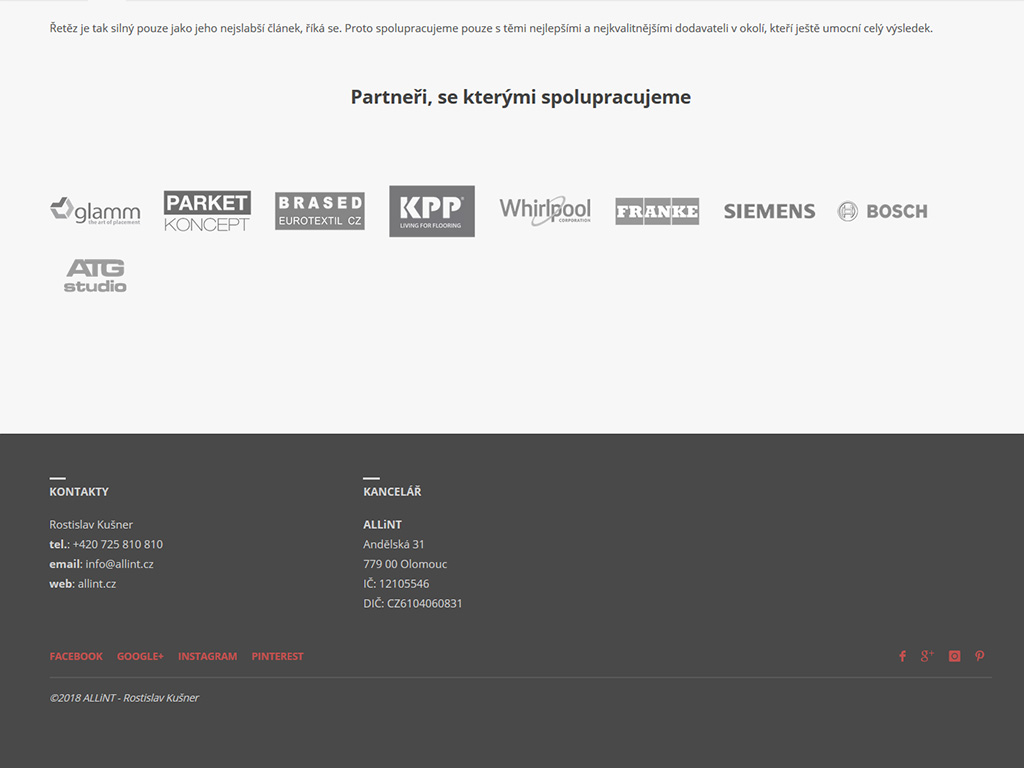Visit the INSTAGRAM text link
This screenshot has height=768, width=1024.
[x=208, y=656]
